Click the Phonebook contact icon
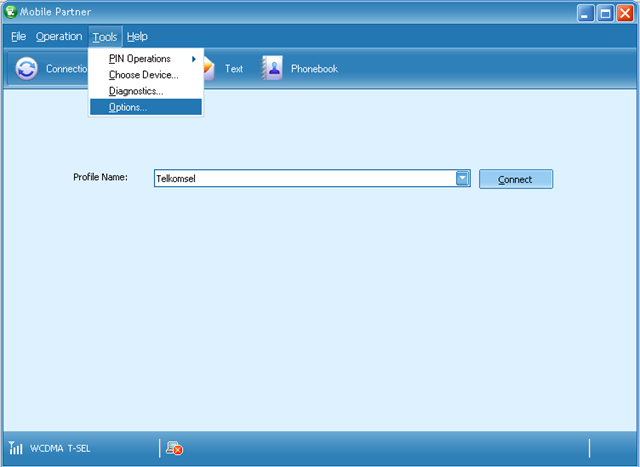Viewport: 640px width, 467px height. pos(272,68)
